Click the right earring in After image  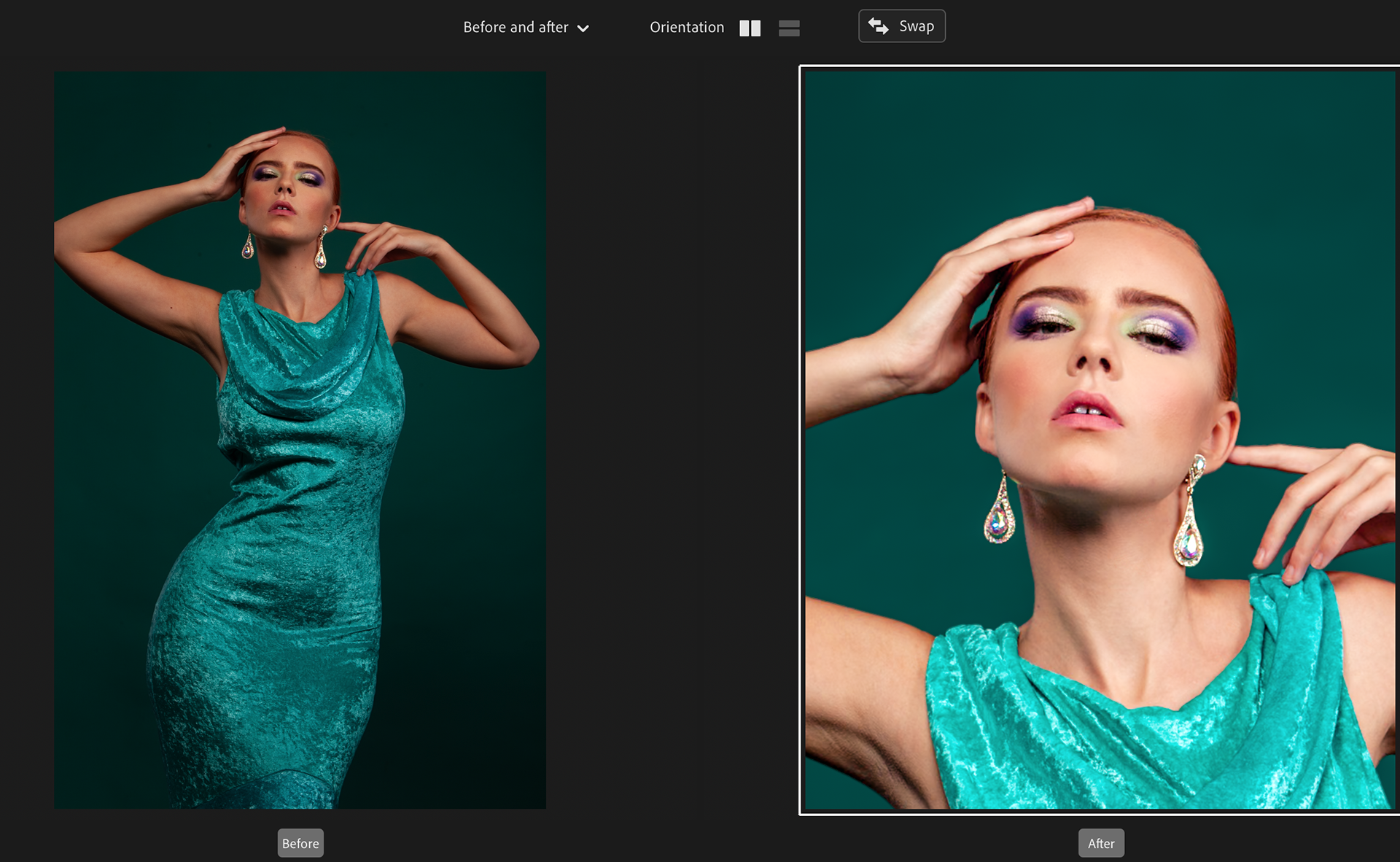point(1189,514)
